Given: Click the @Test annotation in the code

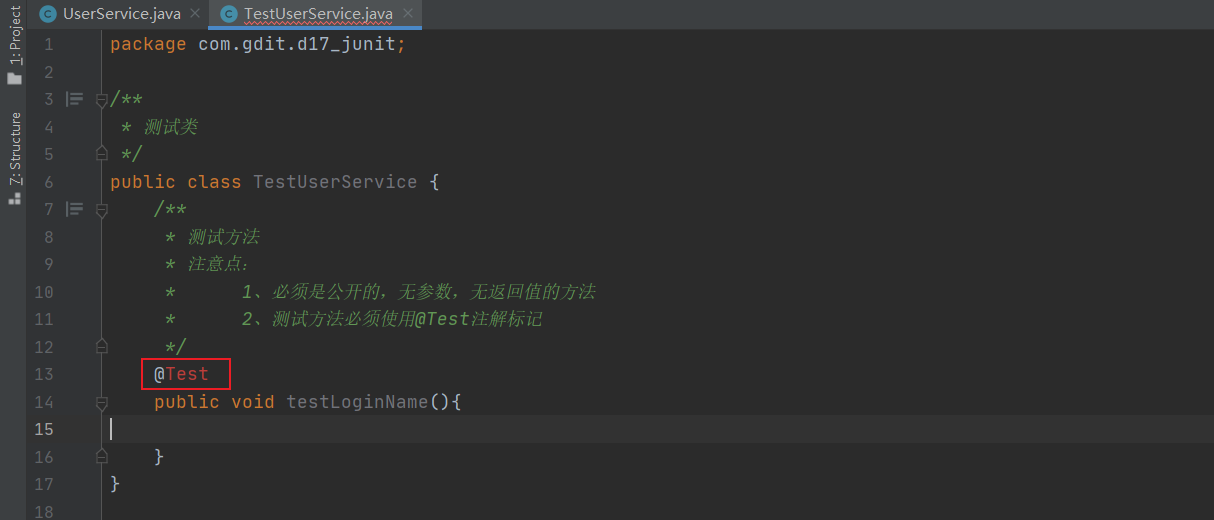Looking at the screenshot, I should coord(181,374).
